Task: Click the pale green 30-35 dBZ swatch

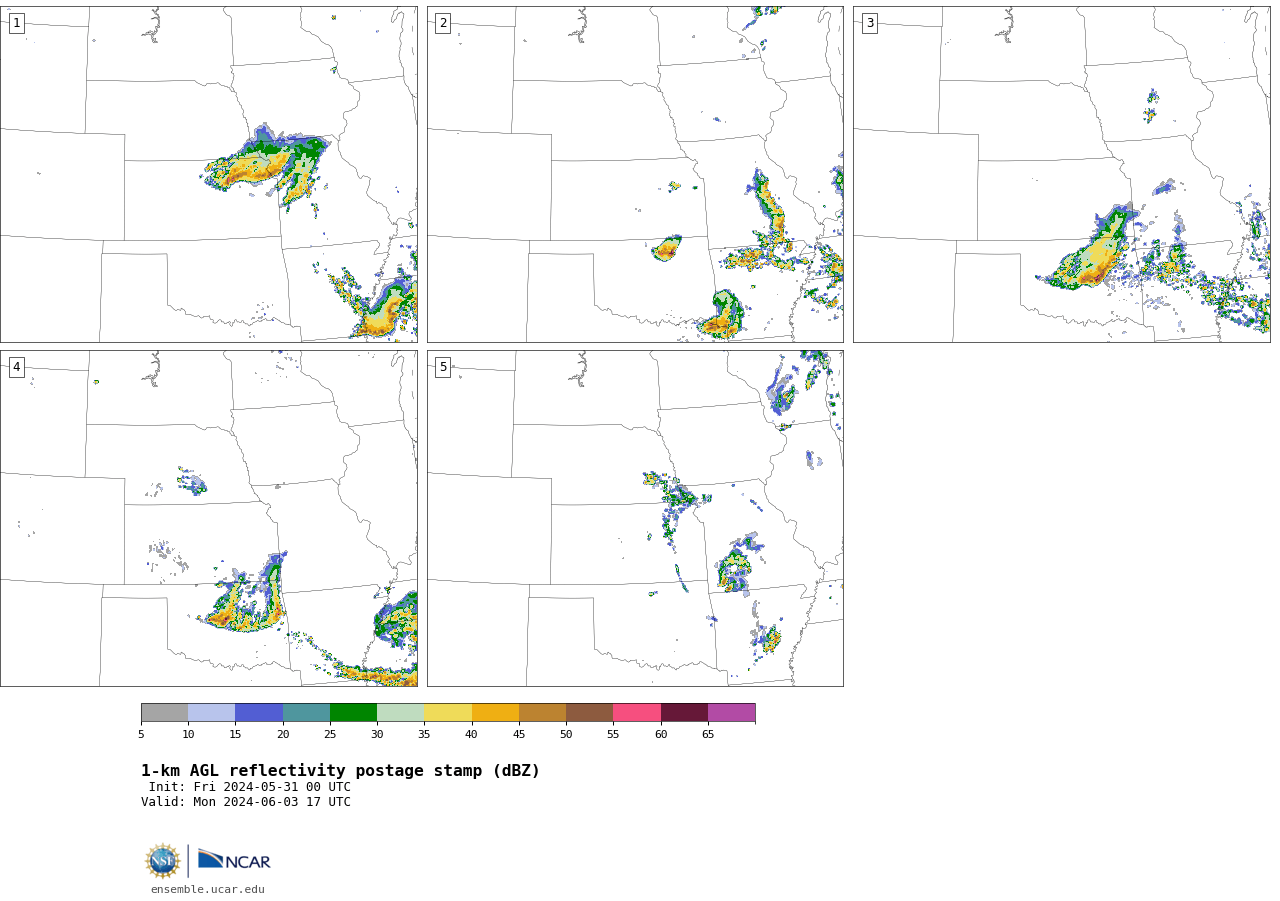Action: (401, 713)
